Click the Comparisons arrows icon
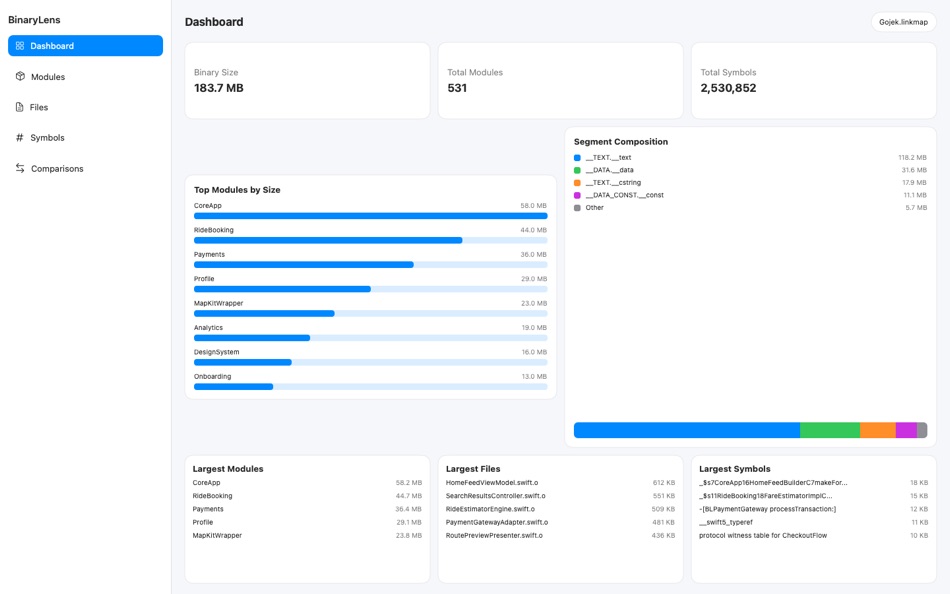Screen dimensions: 950x594 click(20, 168)
